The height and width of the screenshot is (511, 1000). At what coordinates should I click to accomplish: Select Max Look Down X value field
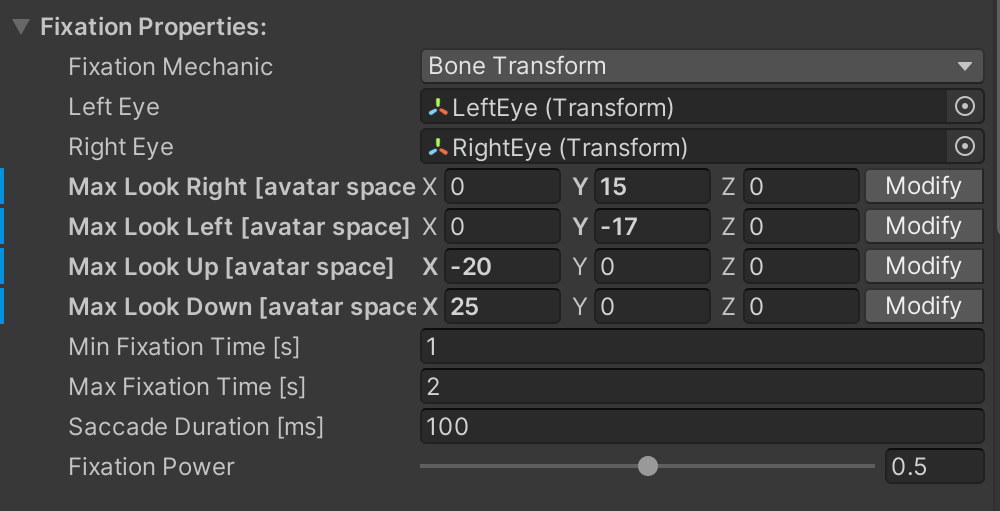tap(503, 306)
